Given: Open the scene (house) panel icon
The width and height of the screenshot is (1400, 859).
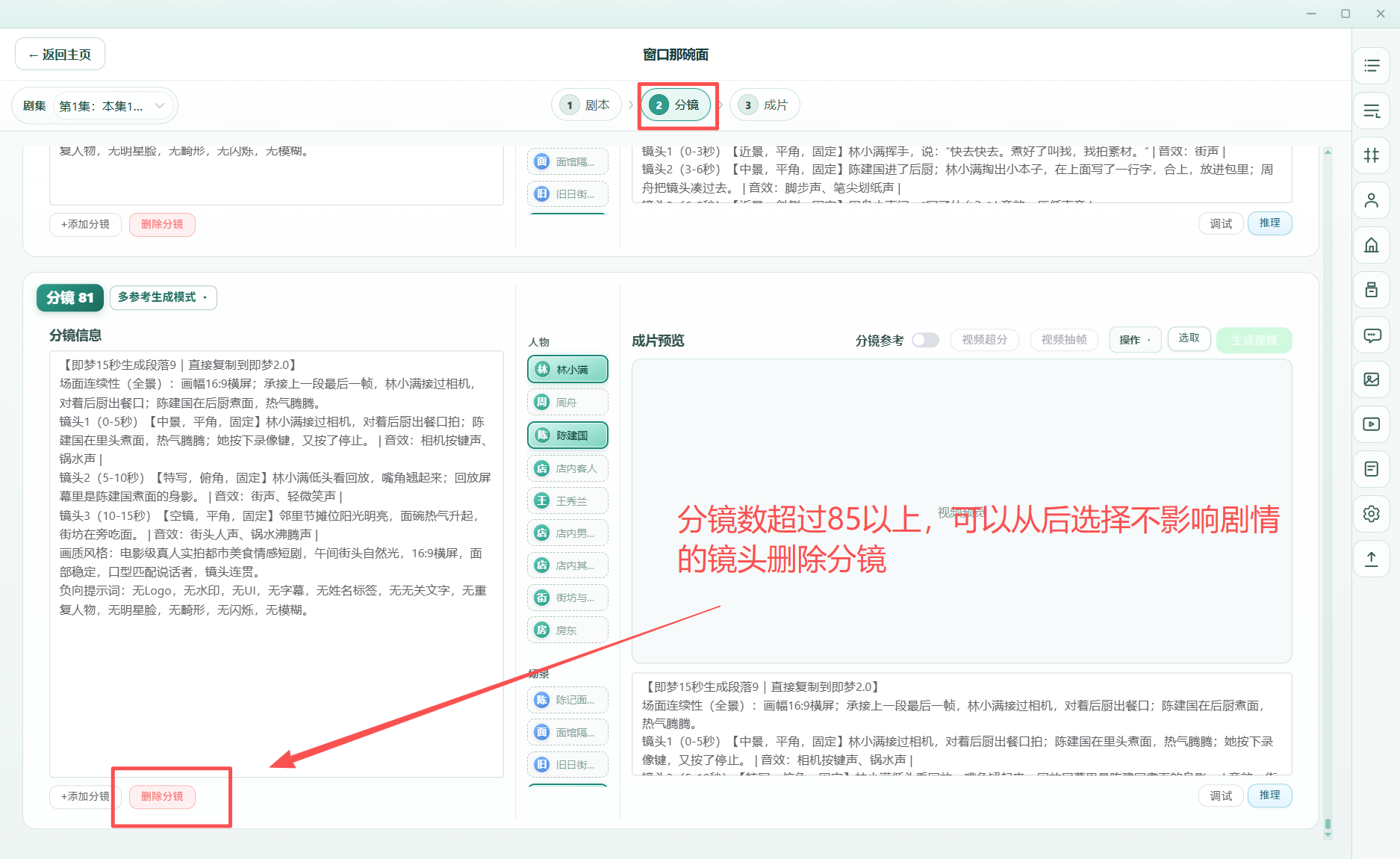Looking at the screenshot, I should (x=1372, y=245).
